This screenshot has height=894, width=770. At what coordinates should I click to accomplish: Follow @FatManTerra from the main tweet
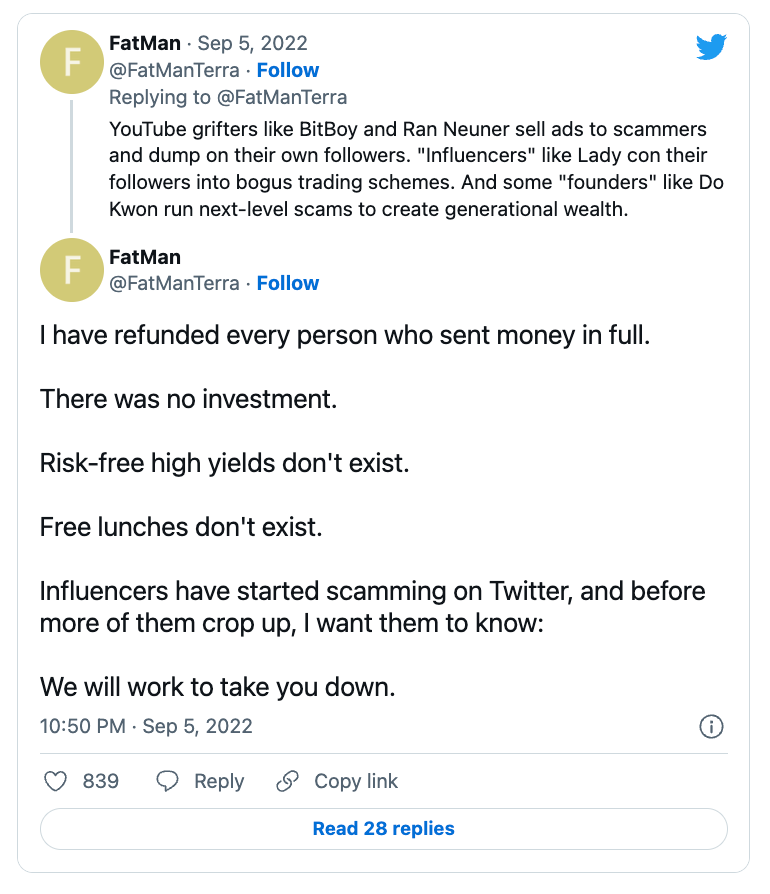(x=287, y=283)
